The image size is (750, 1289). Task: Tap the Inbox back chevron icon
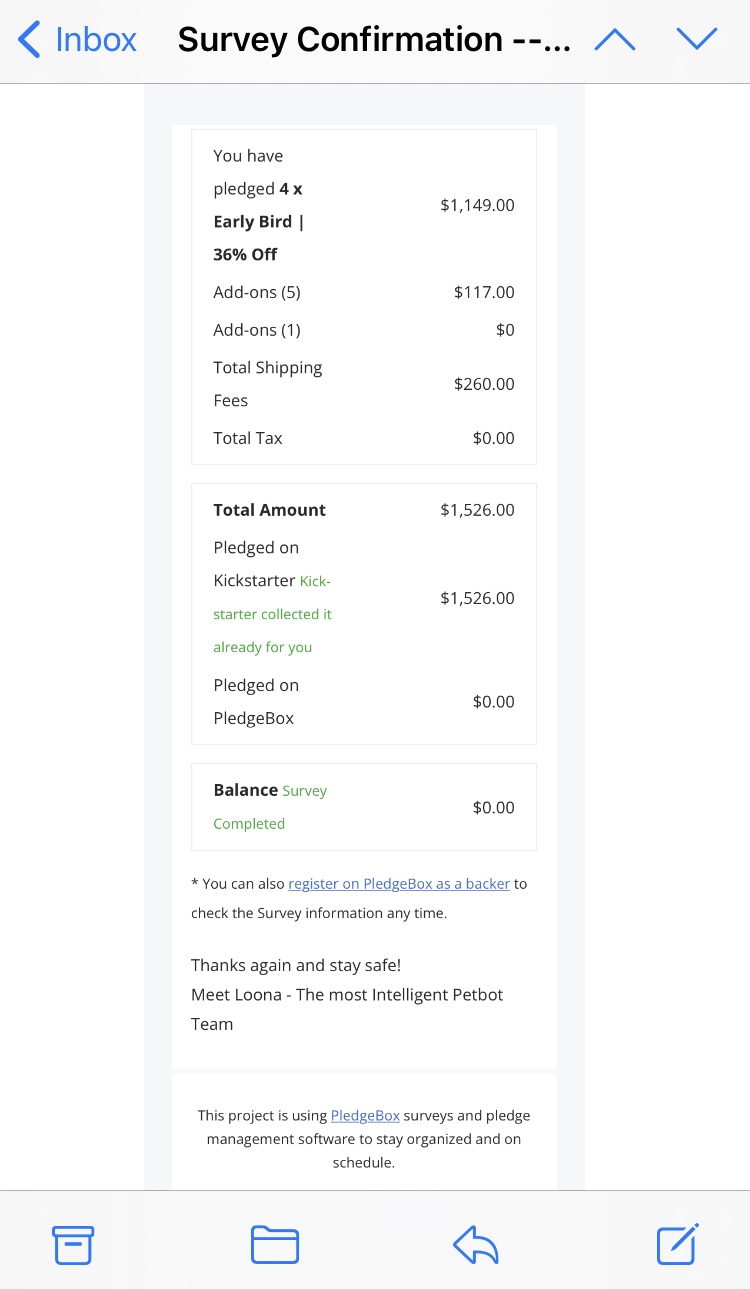30,40
